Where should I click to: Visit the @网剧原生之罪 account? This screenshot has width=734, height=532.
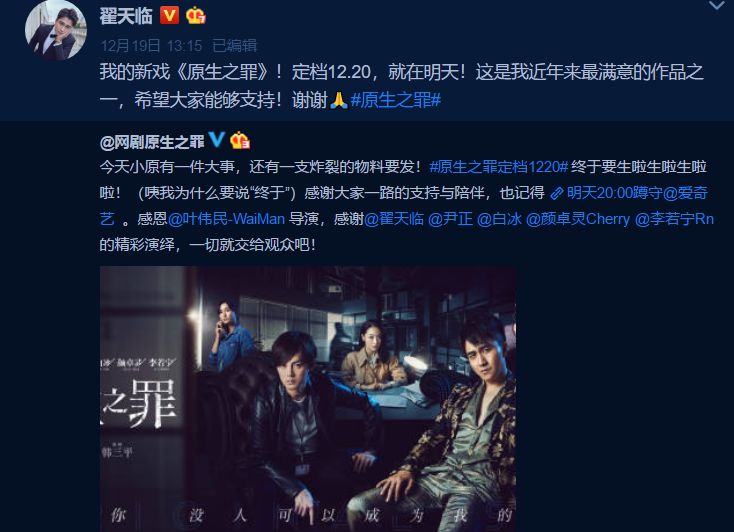(152, 142)
